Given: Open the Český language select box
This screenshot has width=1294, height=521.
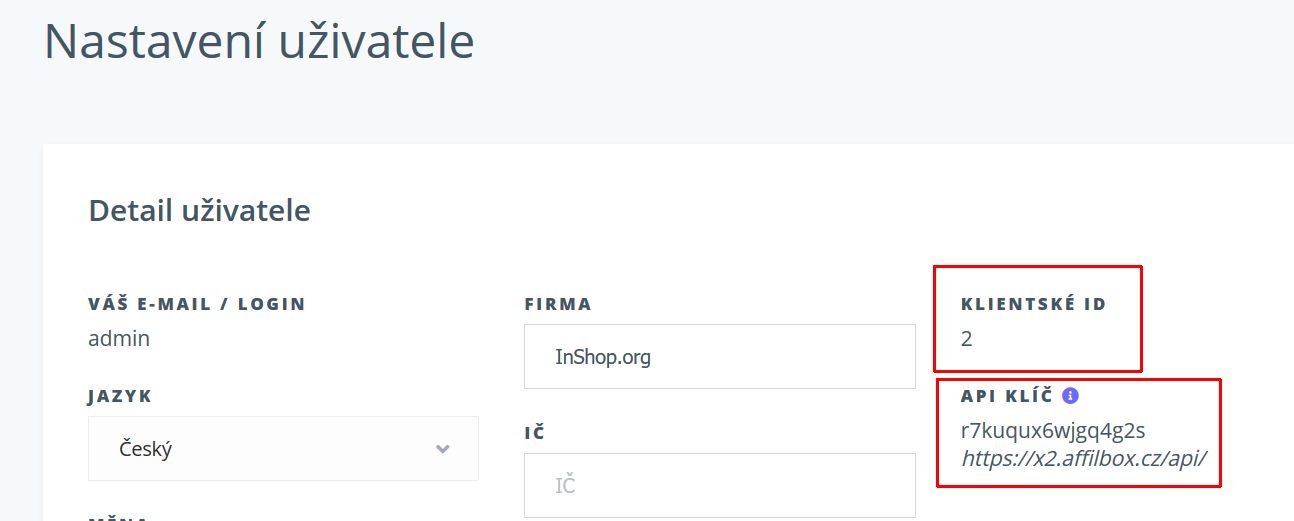Looking at the screenshot, I should coord(283,449).
